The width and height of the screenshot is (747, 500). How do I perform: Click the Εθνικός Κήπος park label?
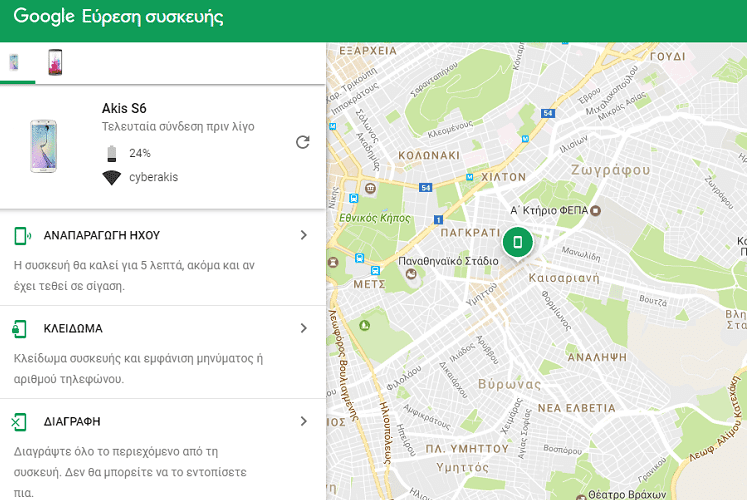pos(374,218)
